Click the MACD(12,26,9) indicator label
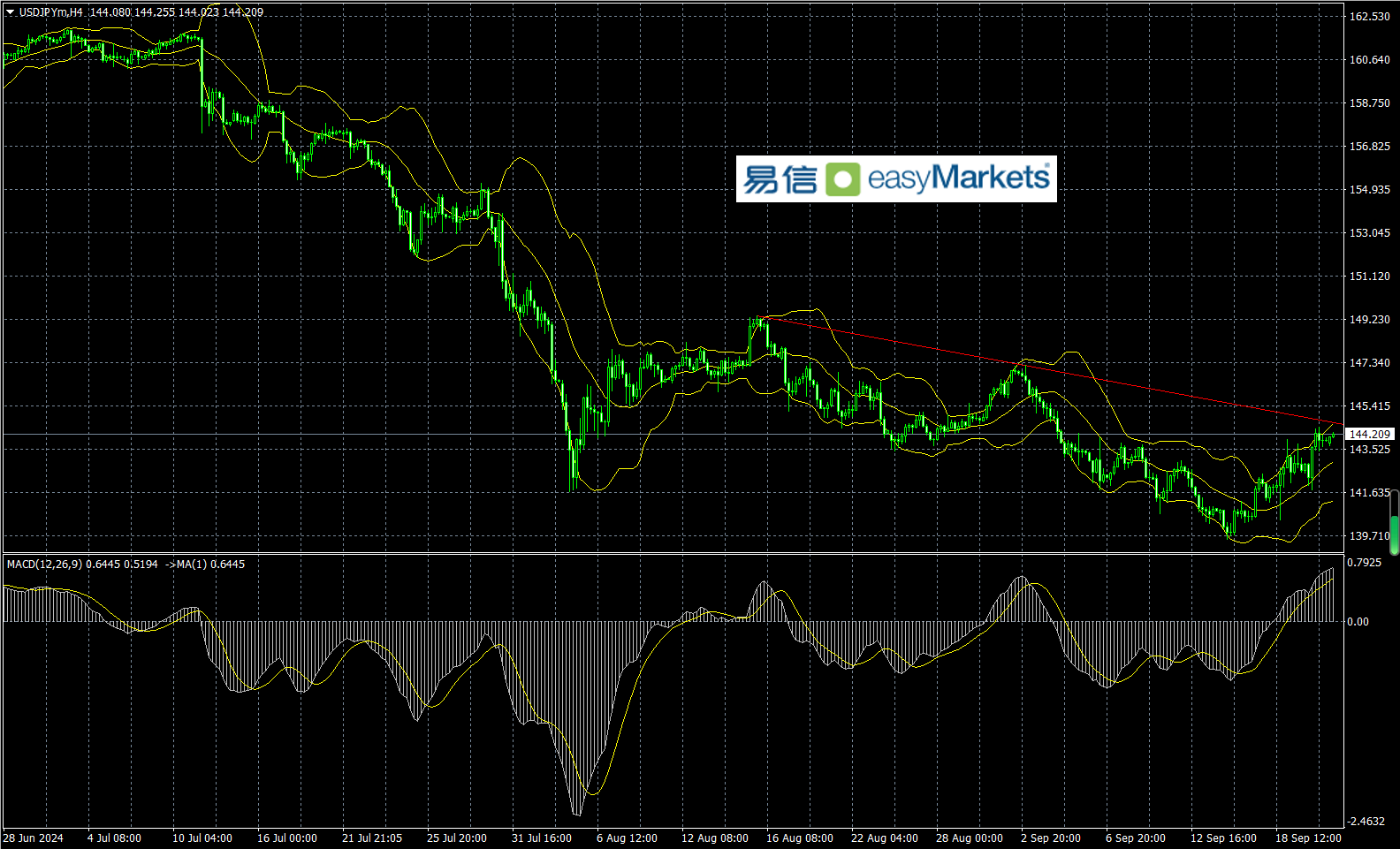Viewport: 1400px width, 849px height. (x=44, y=564)
